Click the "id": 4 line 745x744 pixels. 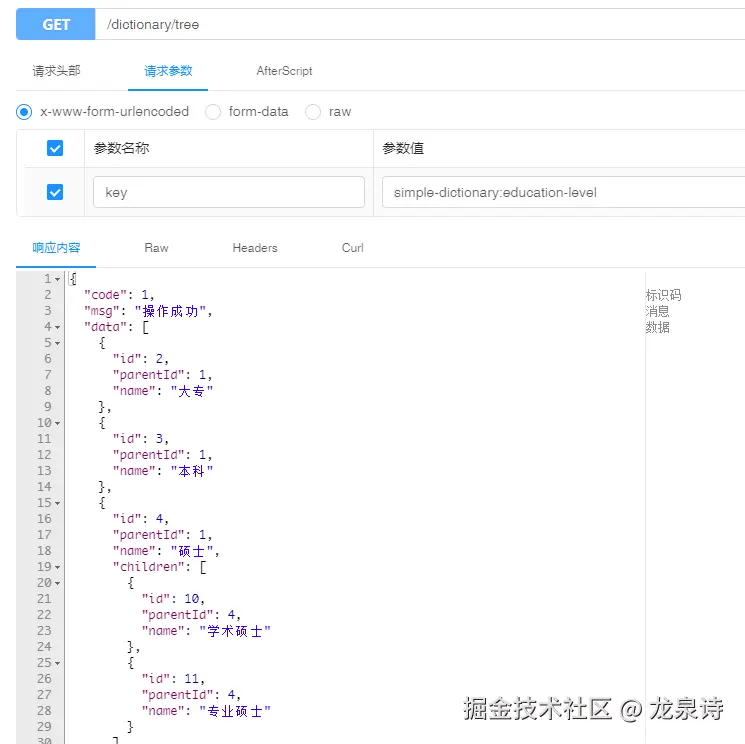click(141, 519)
